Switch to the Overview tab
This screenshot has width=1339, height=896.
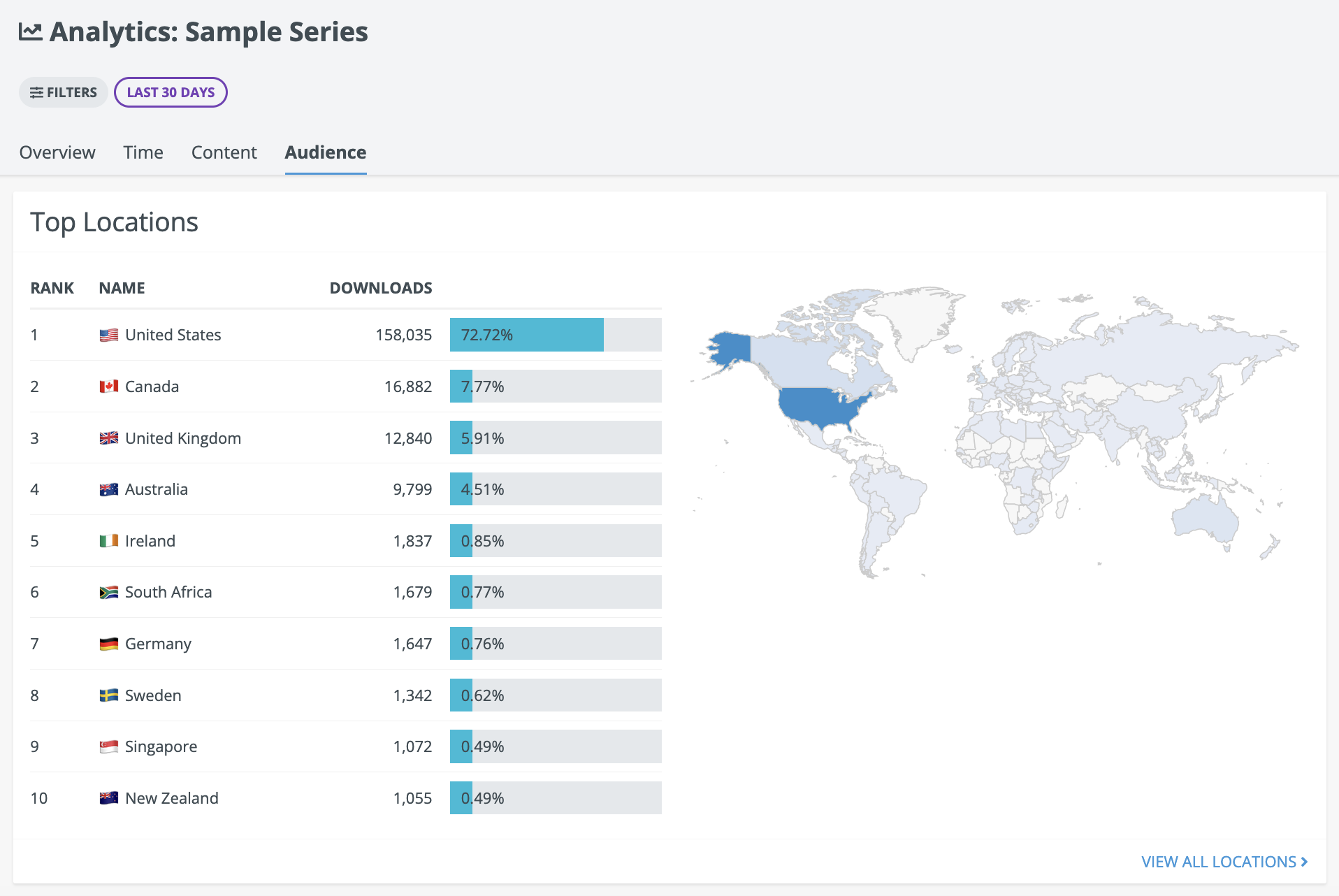tap(57, 152)
